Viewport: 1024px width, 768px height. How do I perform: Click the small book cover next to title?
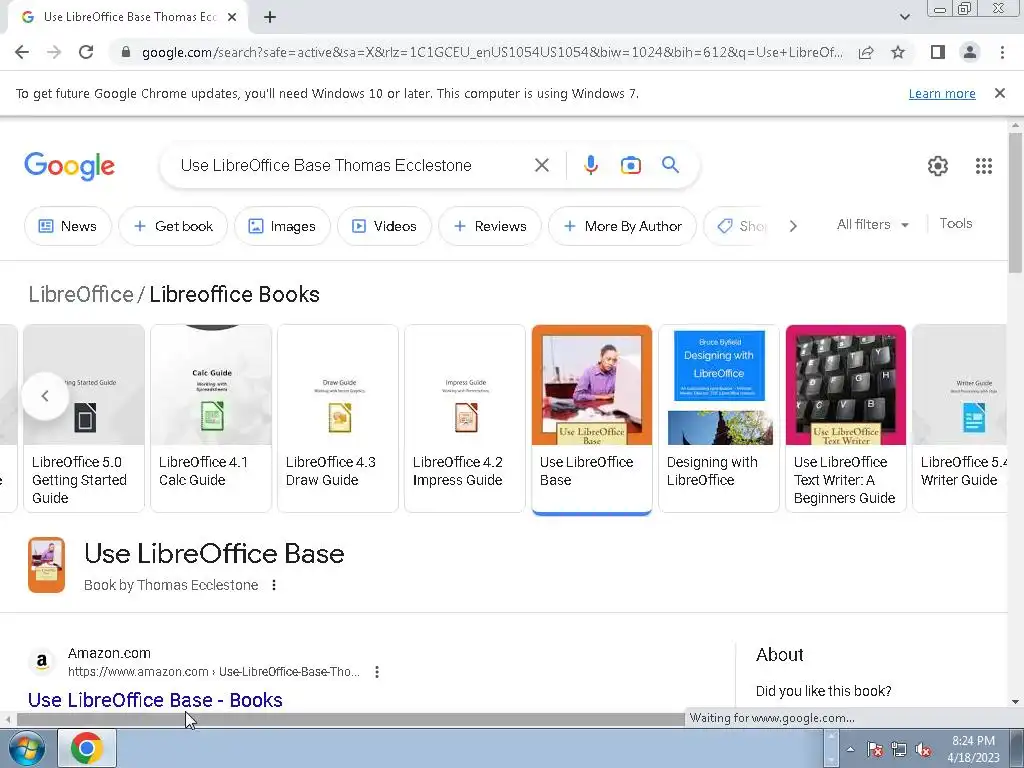(x=46, y=565)
